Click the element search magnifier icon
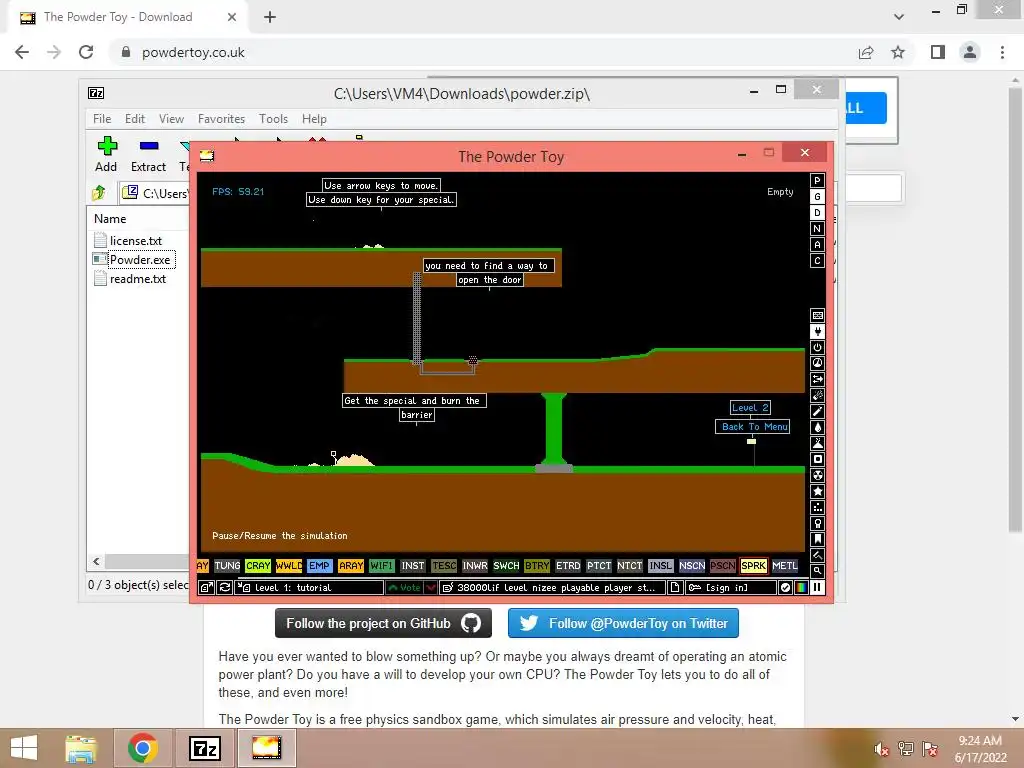This screenshot has width=1024, height=768. click(817, 571)
